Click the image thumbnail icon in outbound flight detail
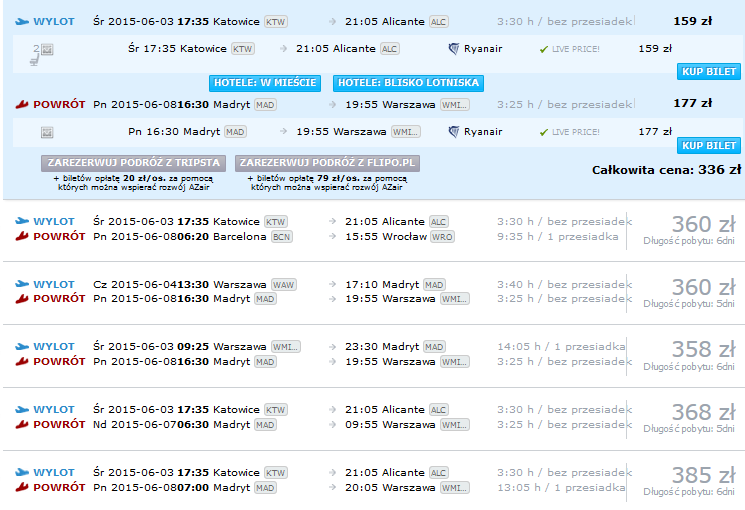This screenshot has width=745, height=510. 47,49
